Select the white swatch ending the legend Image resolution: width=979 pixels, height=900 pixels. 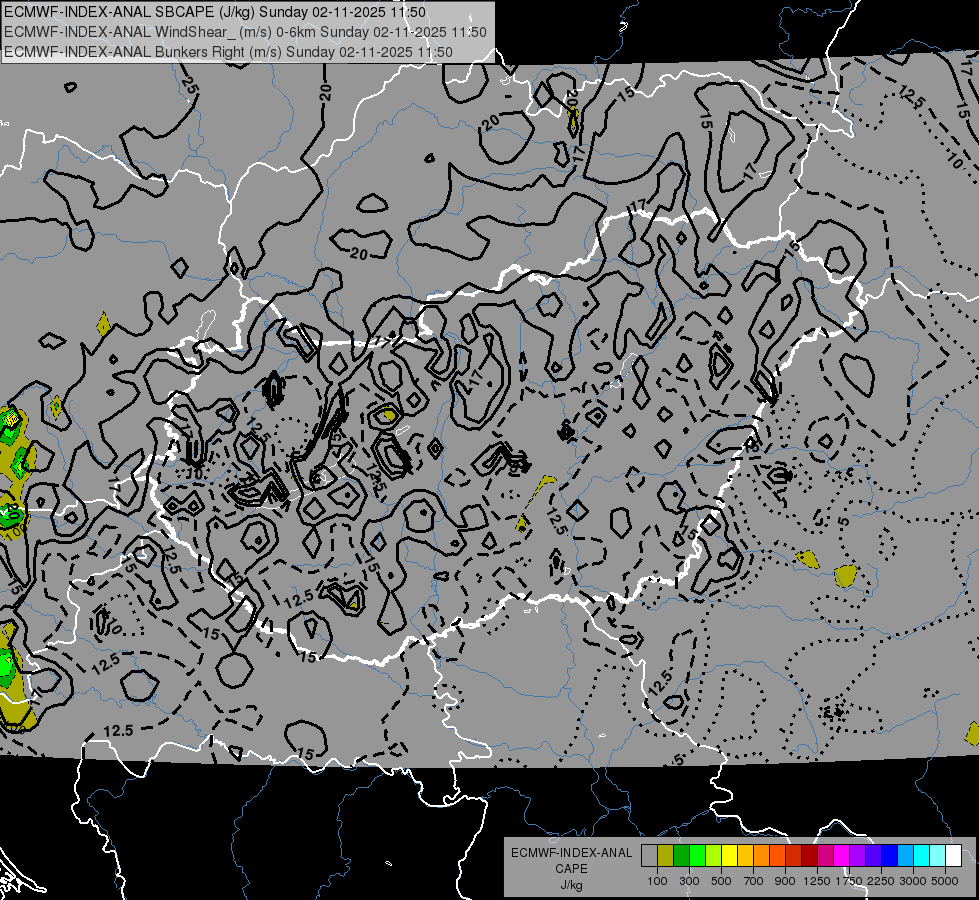(x=953, y=856)
